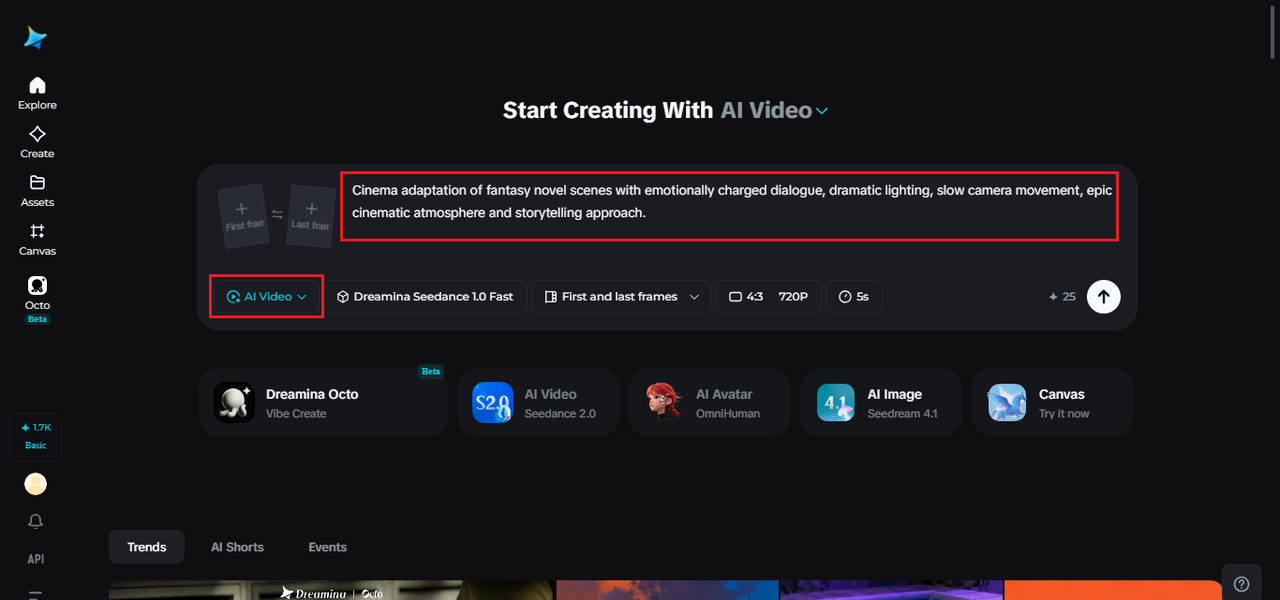Screen dimensions: 1280x600
Task: Change the 5s duration setting
Action: (854, 297)
